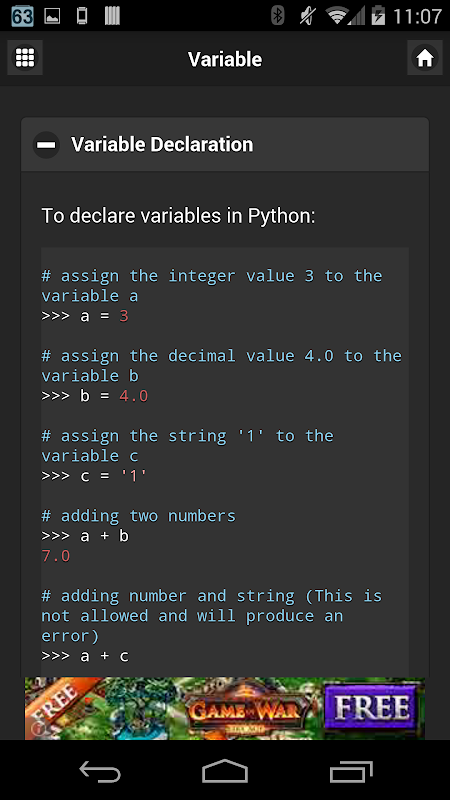
Task: Tap the home icon
Action: coord(424,58)
